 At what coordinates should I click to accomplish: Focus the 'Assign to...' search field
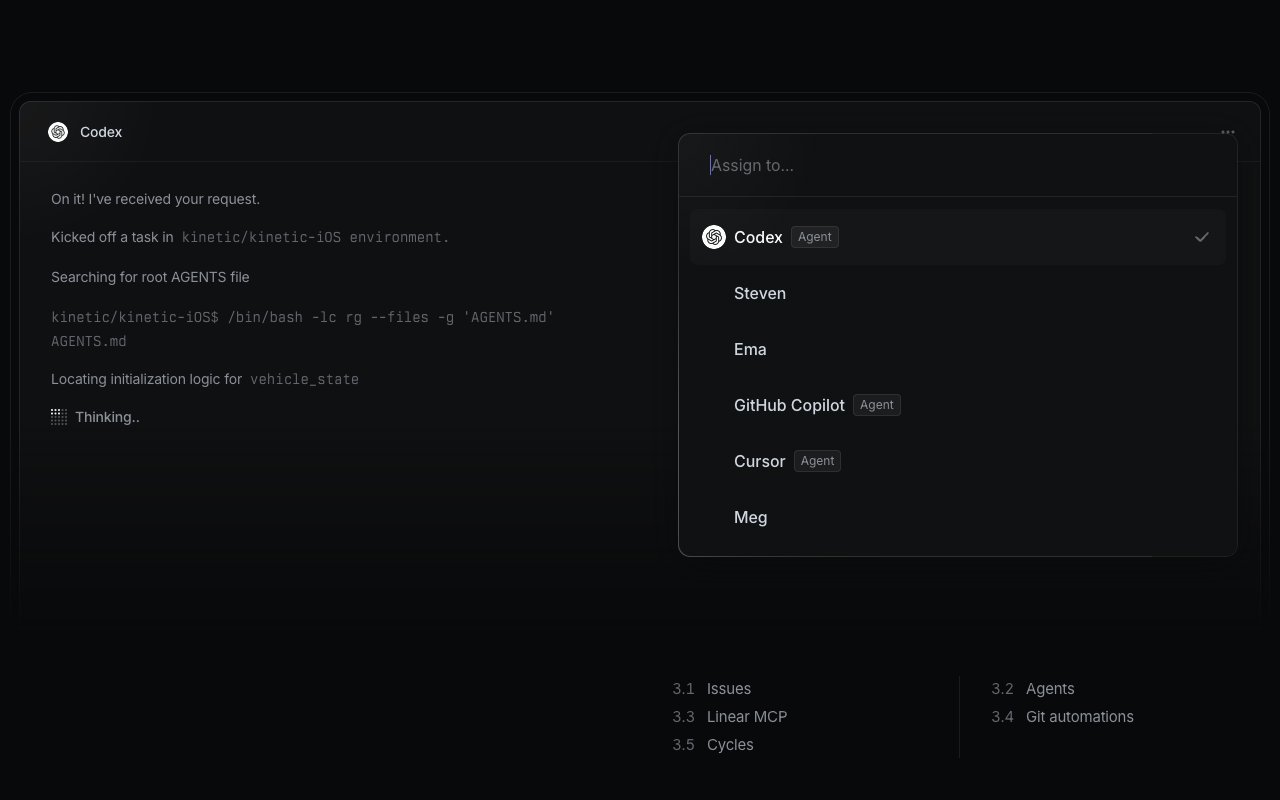pos(958,165)
